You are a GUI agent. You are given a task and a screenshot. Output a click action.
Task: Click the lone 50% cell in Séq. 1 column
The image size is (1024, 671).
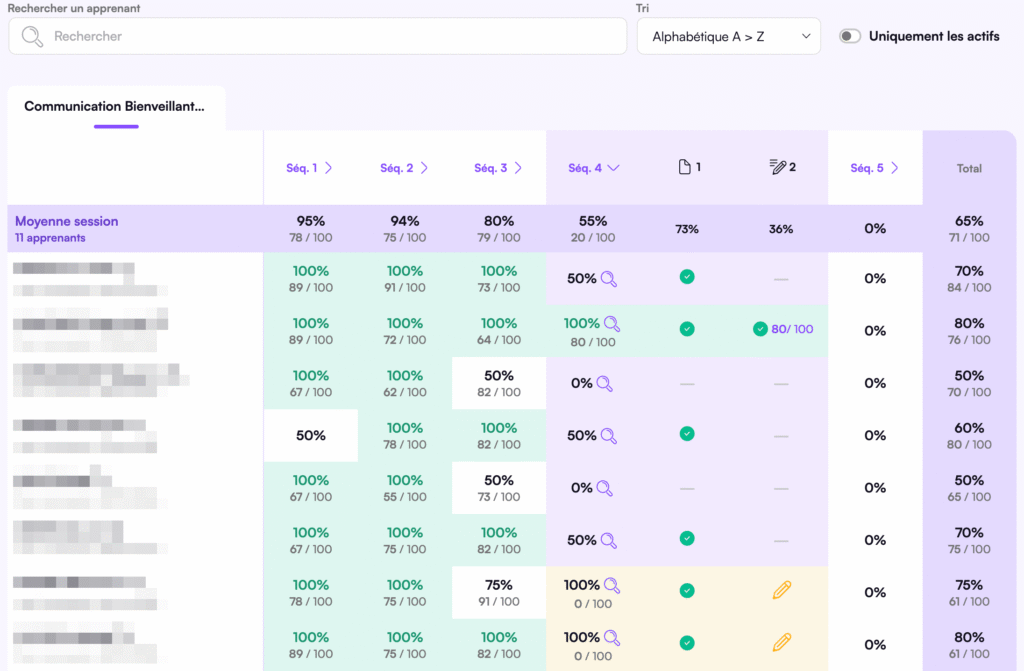311,436
